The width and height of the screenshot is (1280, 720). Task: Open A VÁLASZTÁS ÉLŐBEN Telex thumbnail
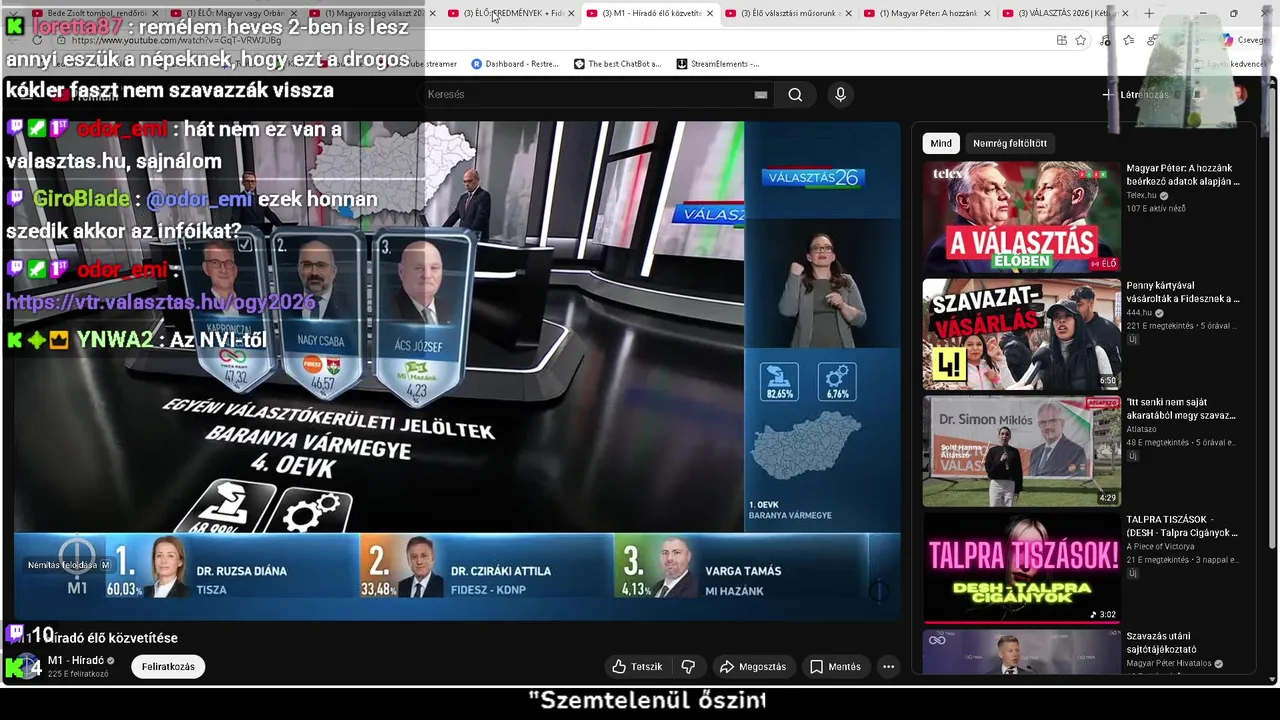point(1022,217)
